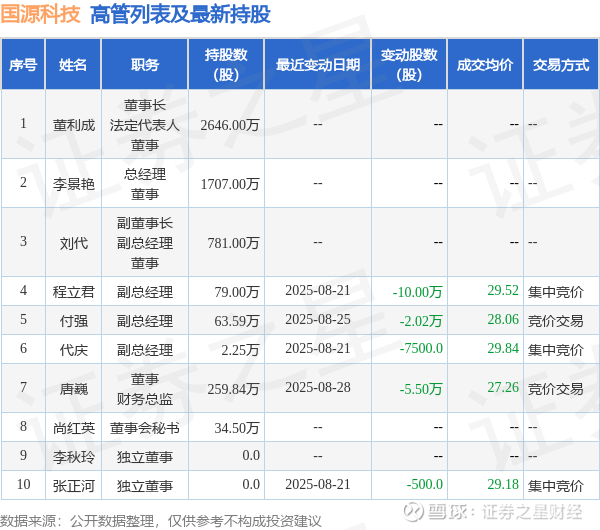
Task: Select the name 李景艳 in row 2
Action: coord(73,184)
